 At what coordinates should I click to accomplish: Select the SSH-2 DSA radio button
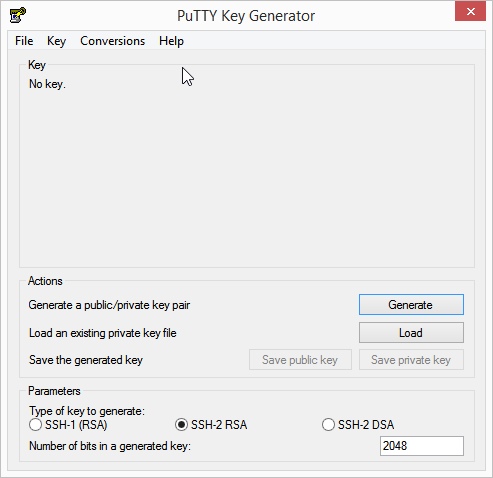point(328,425)
